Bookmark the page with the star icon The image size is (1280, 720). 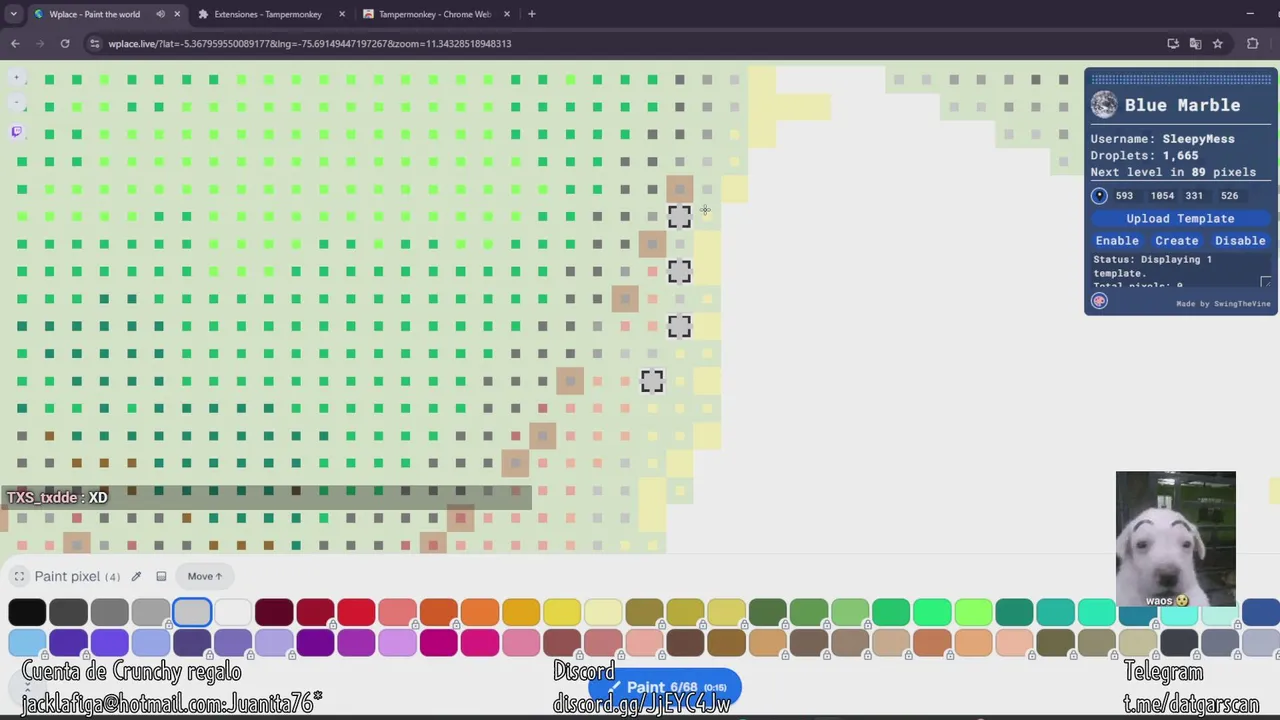(1217, 43)
